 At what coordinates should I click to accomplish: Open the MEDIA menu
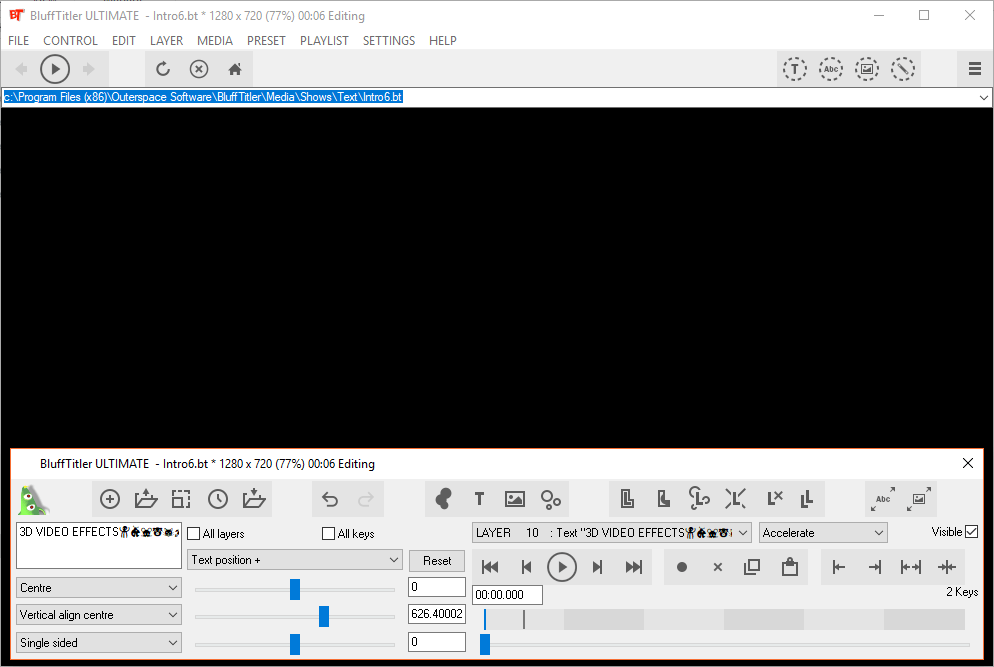[215, 41]
